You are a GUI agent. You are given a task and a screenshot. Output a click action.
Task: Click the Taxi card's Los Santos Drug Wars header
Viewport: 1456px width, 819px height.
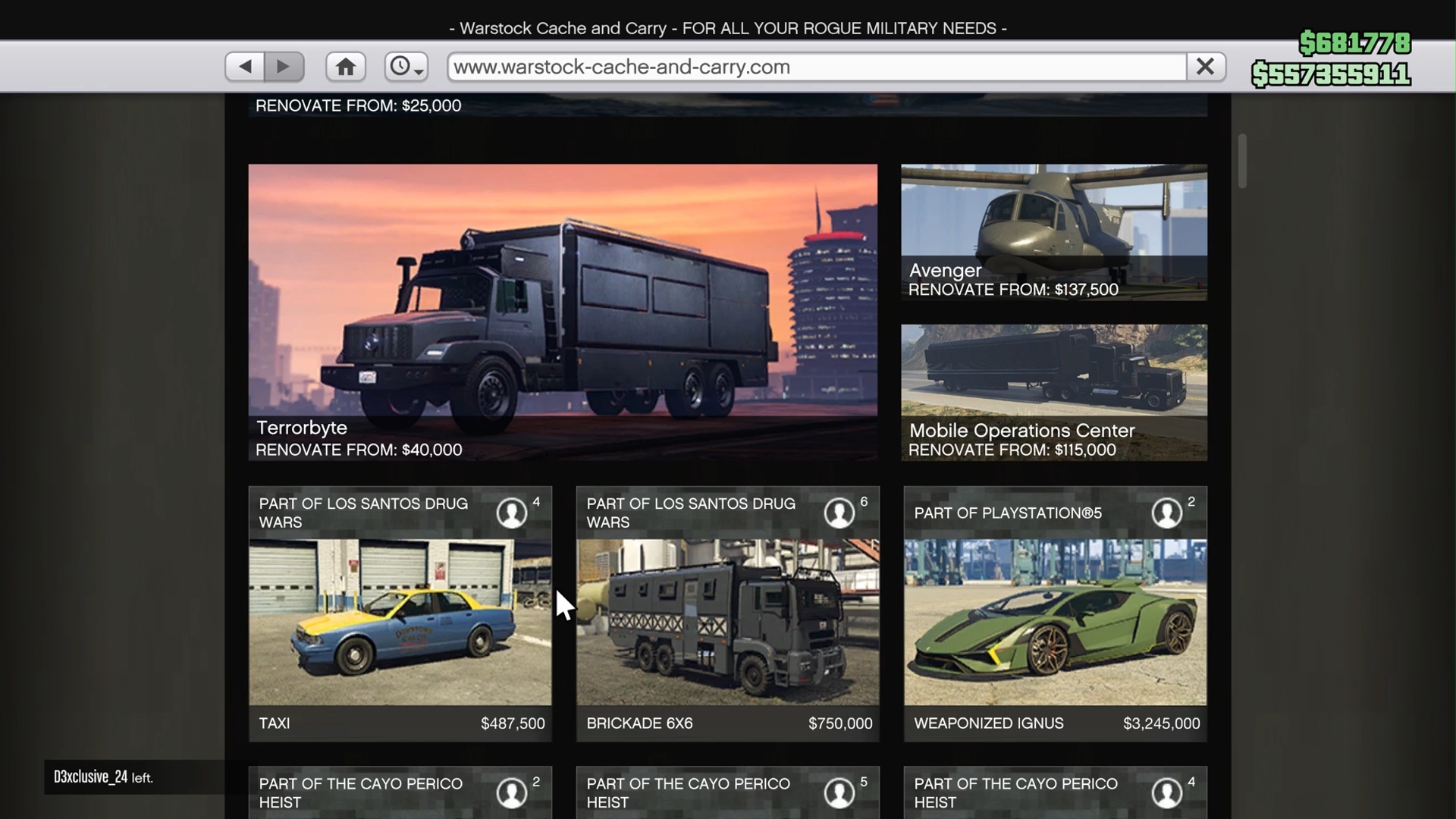(x=363, y=513)
